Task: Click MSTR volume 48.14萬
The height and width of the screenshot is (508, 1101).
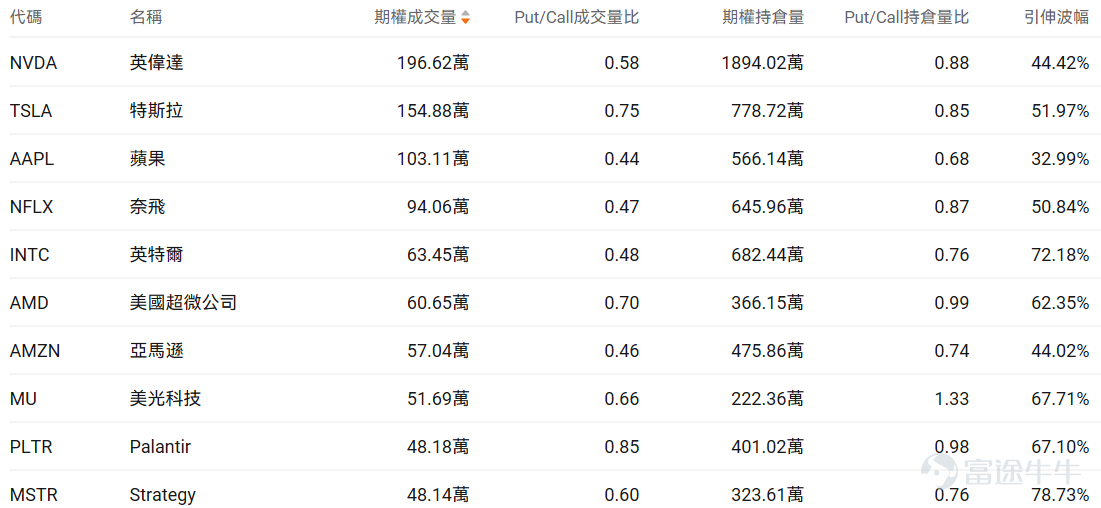Action: (x=438, y=495)
